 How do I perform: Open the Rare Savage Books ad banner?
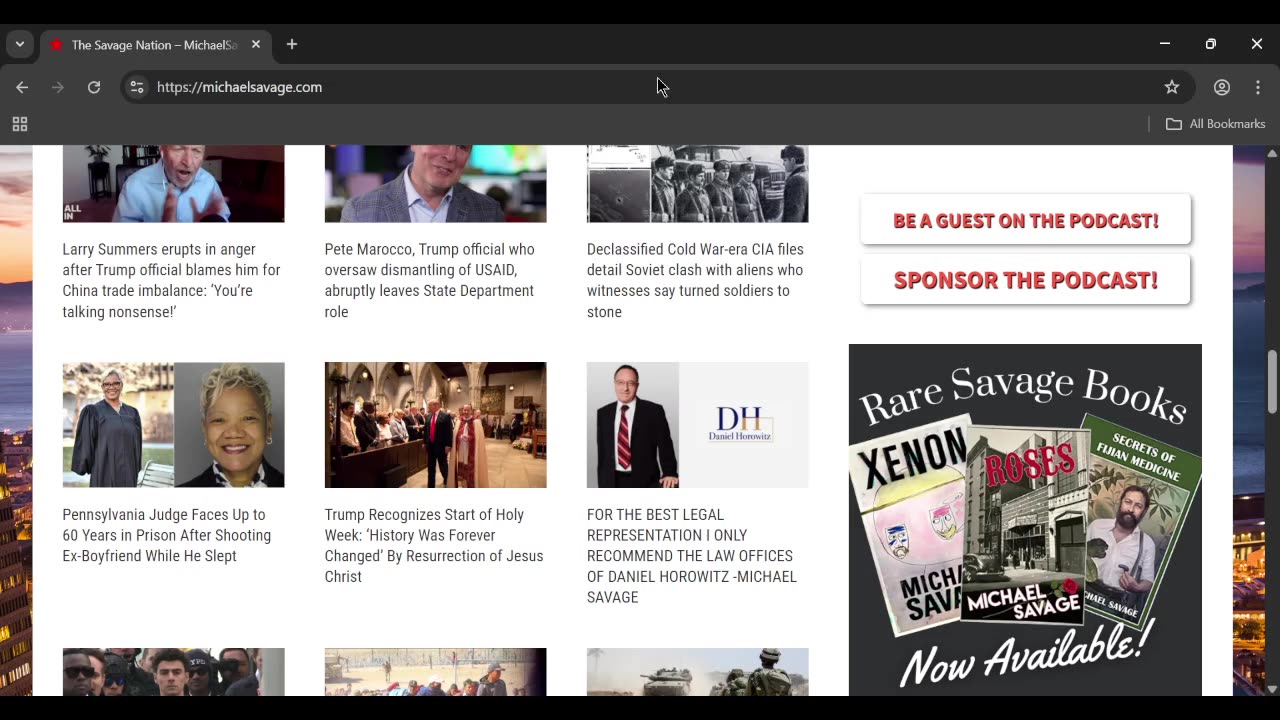click(x=1025, y=520)
